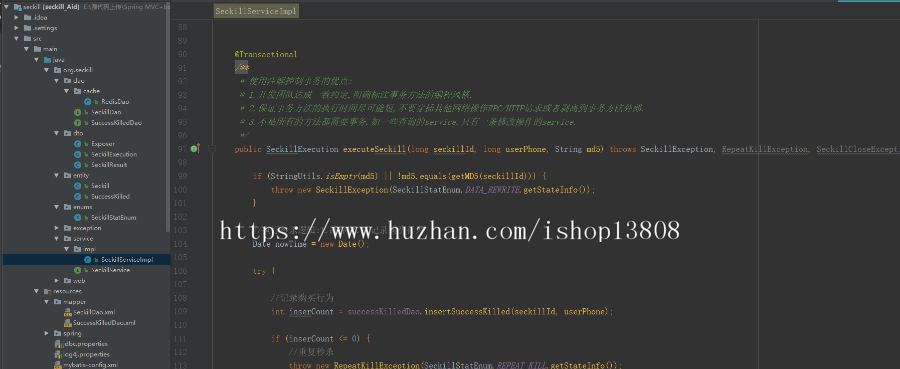Click the SeckillDao.xml file icon
The height and width of the screenshot is (369, 900).
[67, 312]
